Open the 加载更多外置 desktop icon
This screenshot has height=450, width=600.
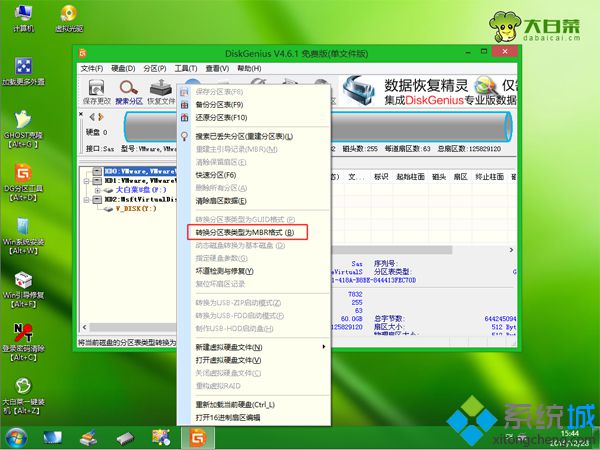click(x=23, y=72)
